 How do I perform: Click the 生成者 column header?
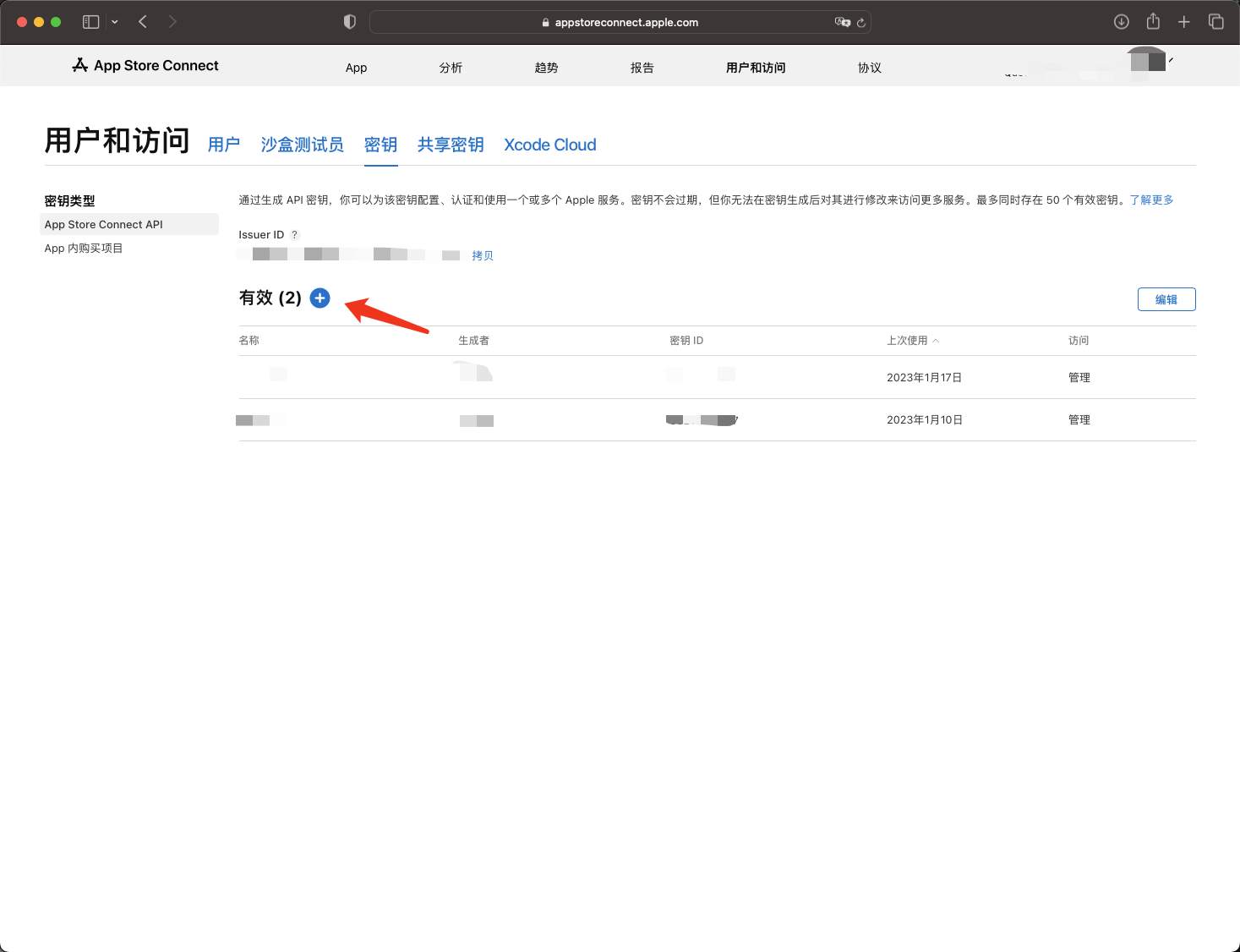(x=473, y=340)
